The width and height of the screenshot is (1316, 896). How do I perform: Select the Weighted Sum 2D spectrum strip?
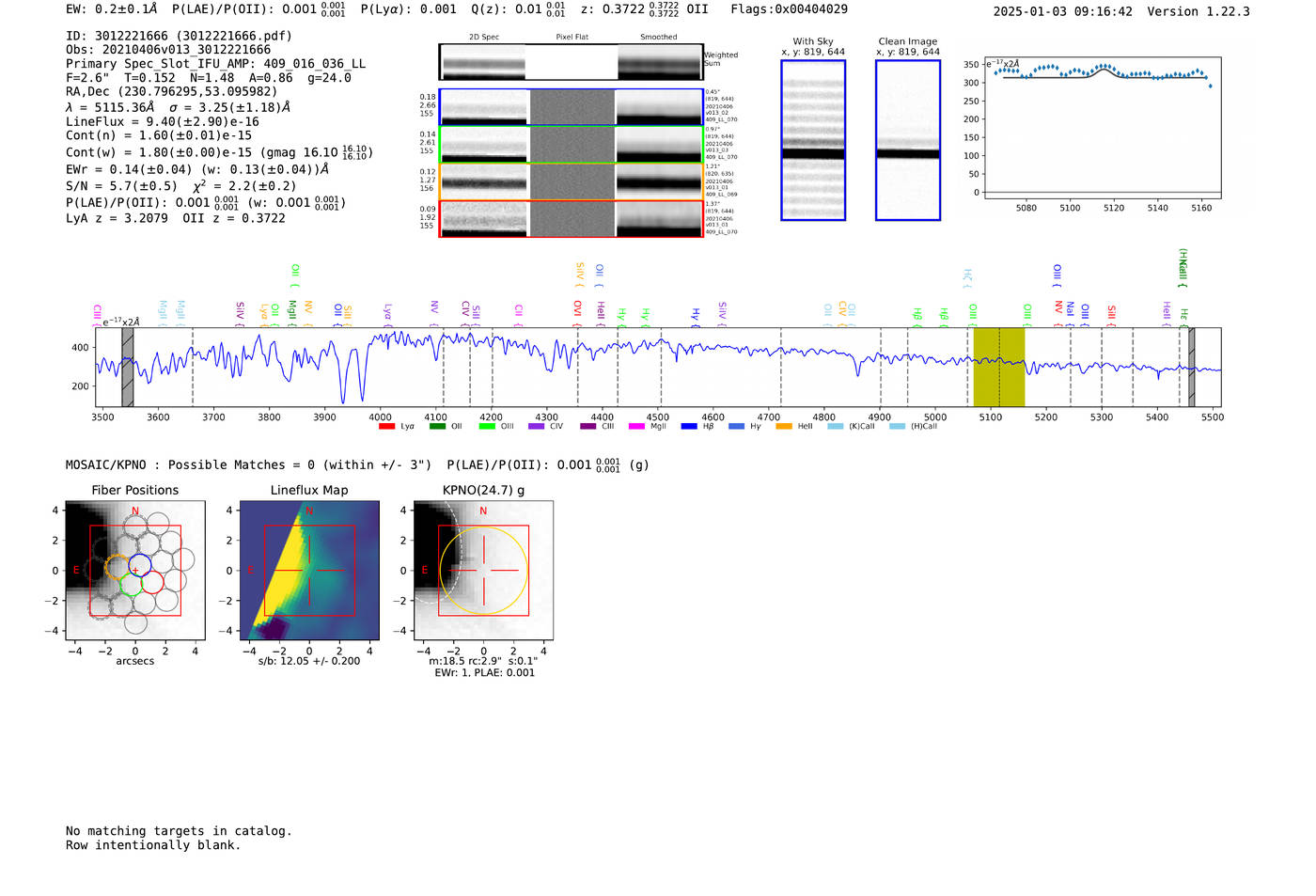(572, 62)
